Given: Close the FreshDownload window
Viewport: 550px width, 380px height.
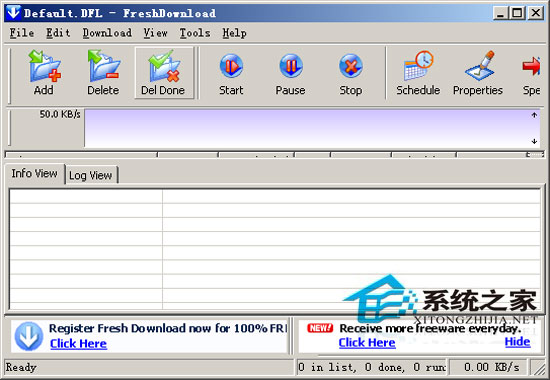Looking at the screenshot, I should 536,13.
